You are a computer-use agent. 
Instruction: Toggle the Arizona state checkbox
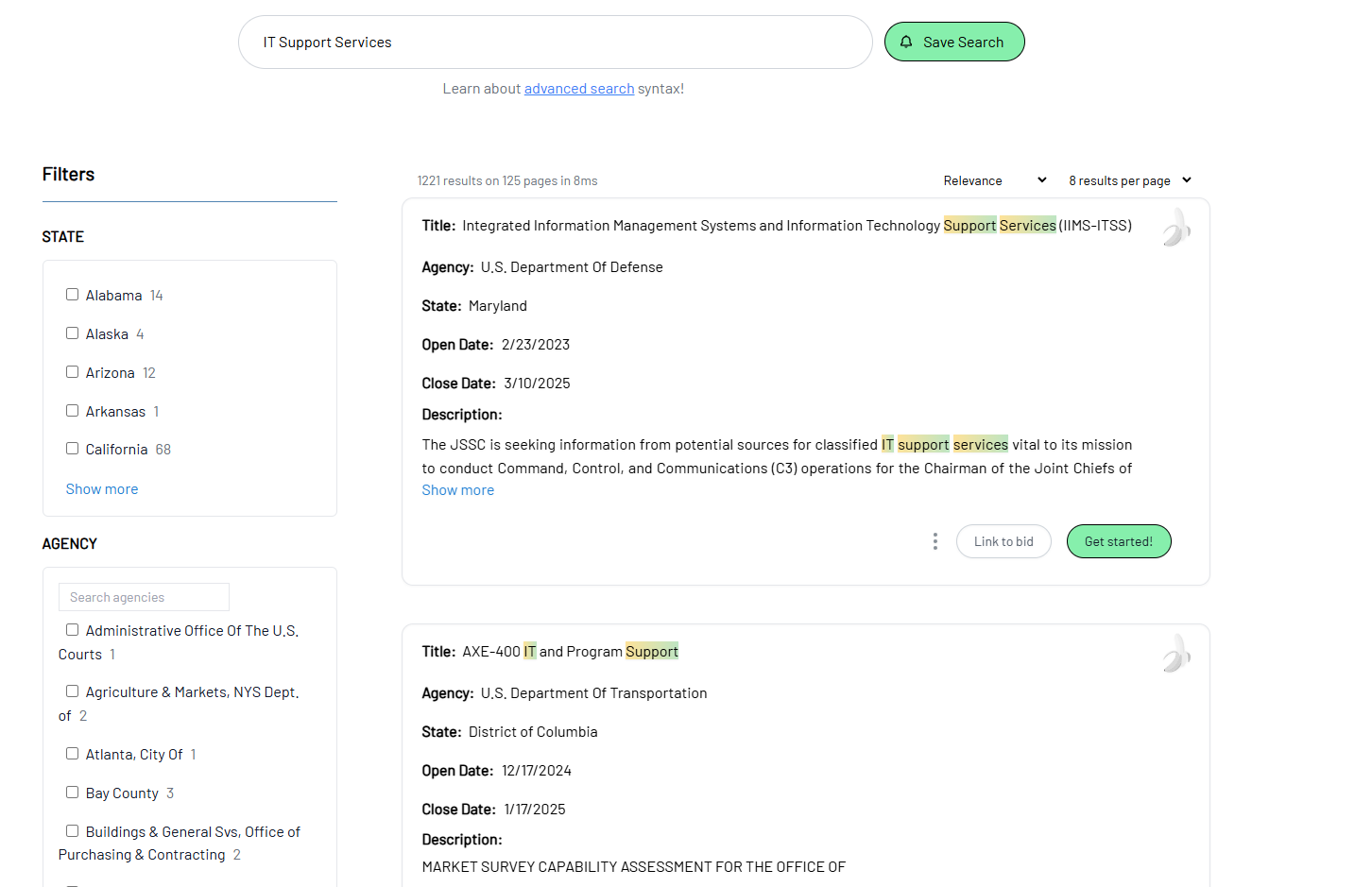tap(72, 372)
